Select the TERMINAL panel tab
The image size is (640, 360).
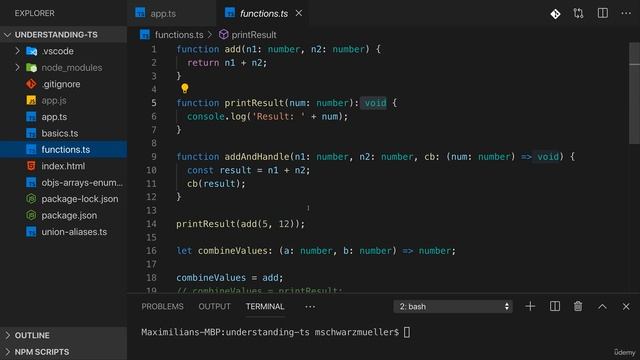pos(265,307)
